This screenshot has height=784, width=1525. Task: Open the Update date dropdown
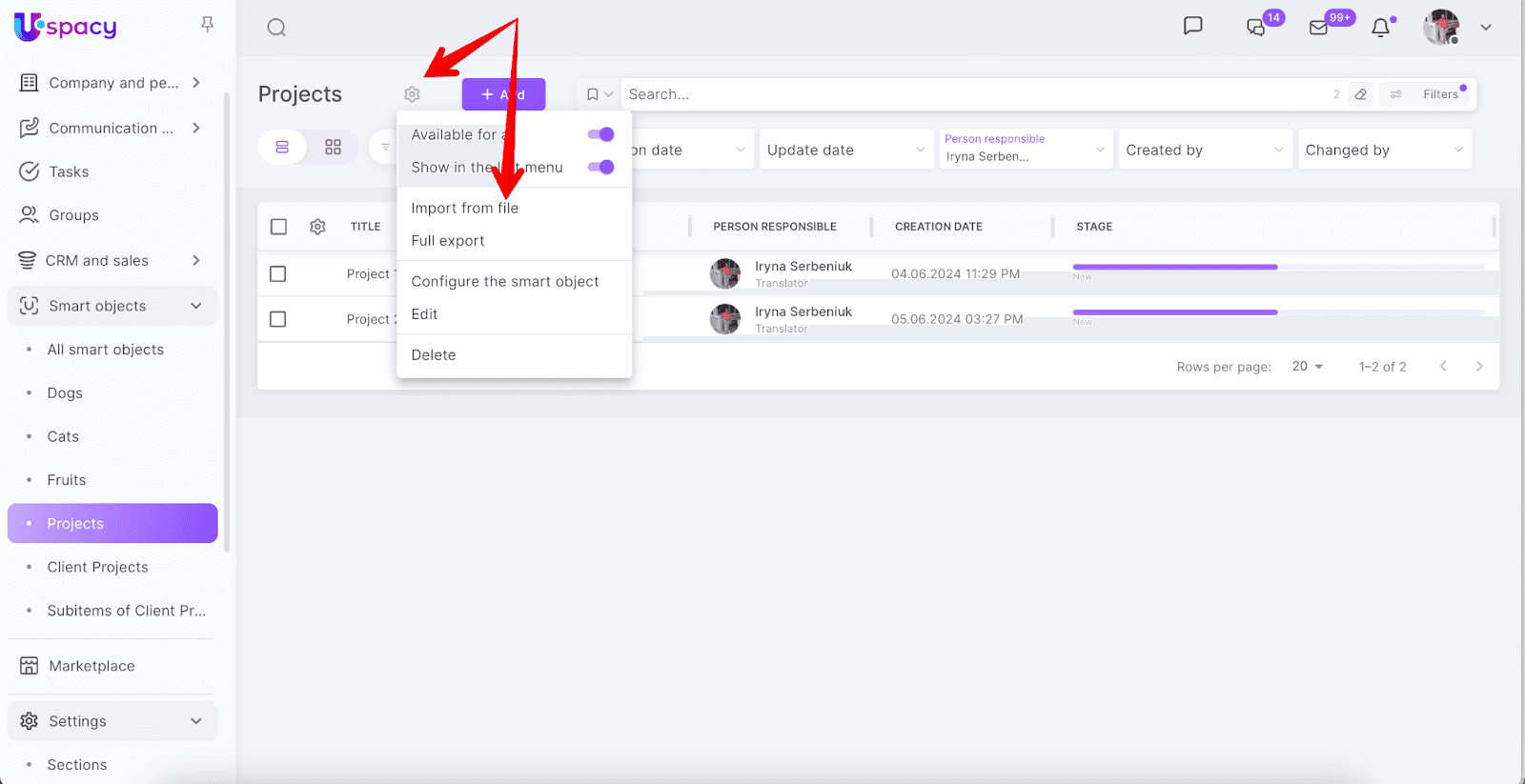point(846,150)
